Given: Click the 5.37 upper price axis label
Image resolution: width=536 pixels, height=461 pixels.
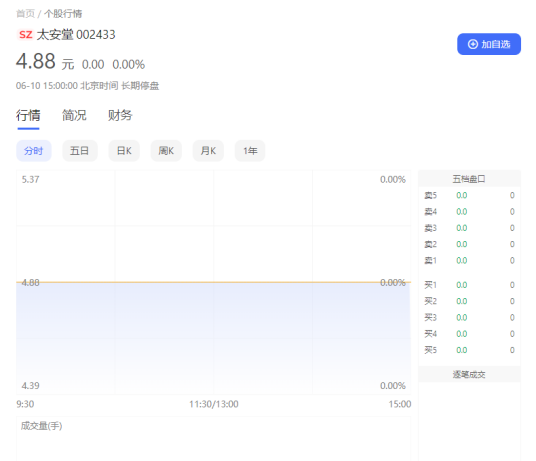Looking at the screenshot, I should click(30, 179).
